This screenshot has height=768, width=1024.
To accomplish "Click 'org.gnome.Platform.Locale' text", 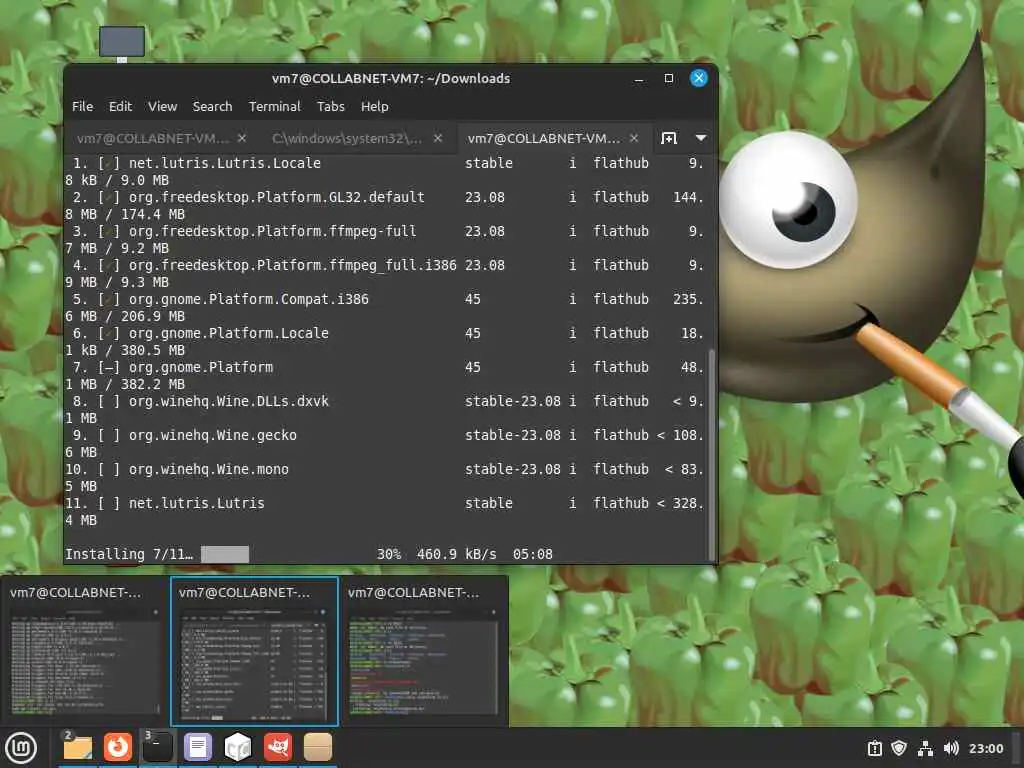I will [x=229, y=333].
